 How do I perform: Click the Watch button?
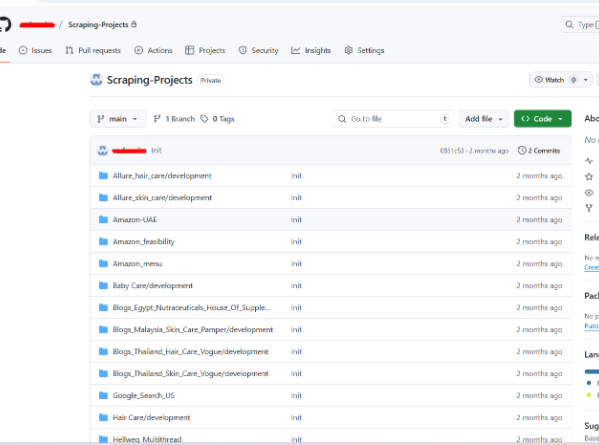(x=554, y=80)
